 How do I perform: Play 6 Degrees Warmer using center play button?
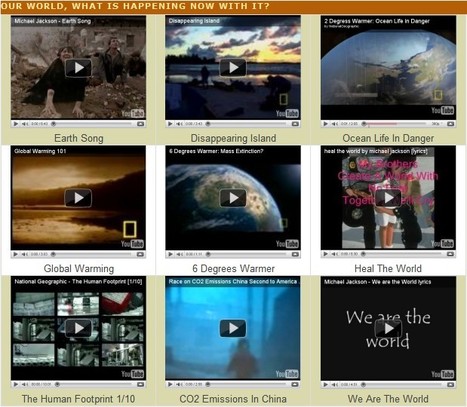coord(233,198)
